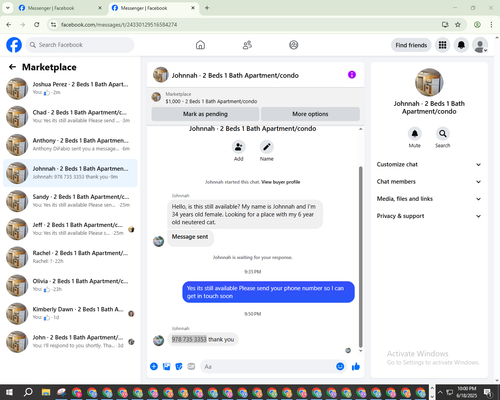Click Johnnah profile photo in right panel
The height and width of the screenshot is (400, 500).
[x=429, y=82]
